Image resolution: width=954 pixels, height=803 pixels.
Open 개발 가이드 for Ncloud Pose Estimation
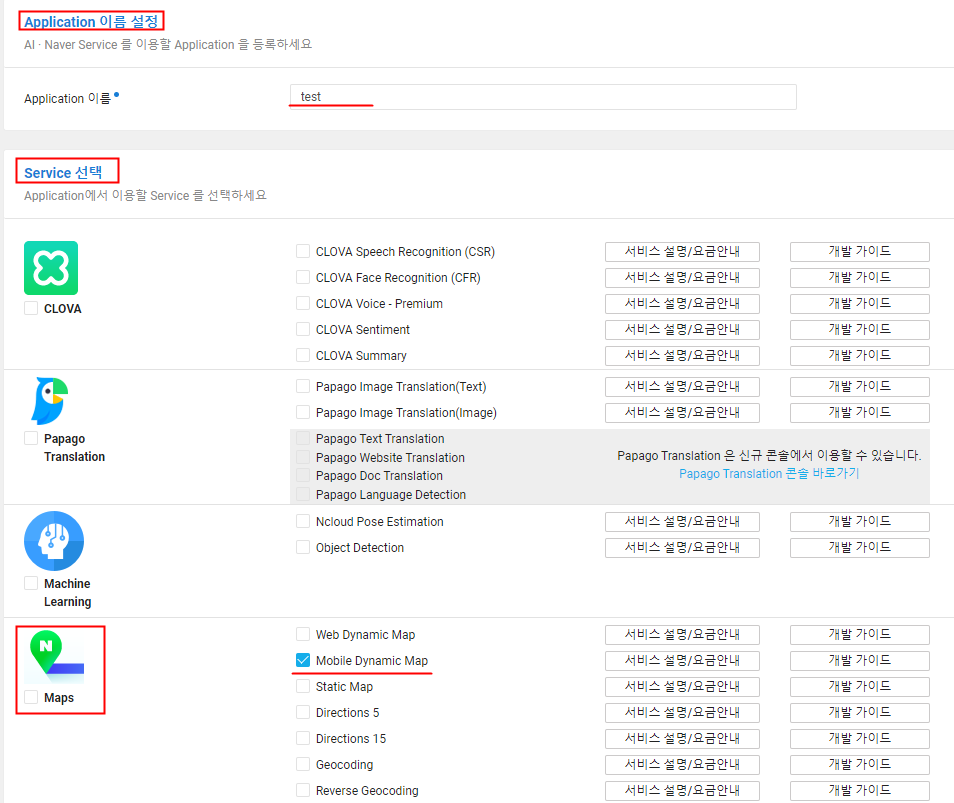point(860,521)
